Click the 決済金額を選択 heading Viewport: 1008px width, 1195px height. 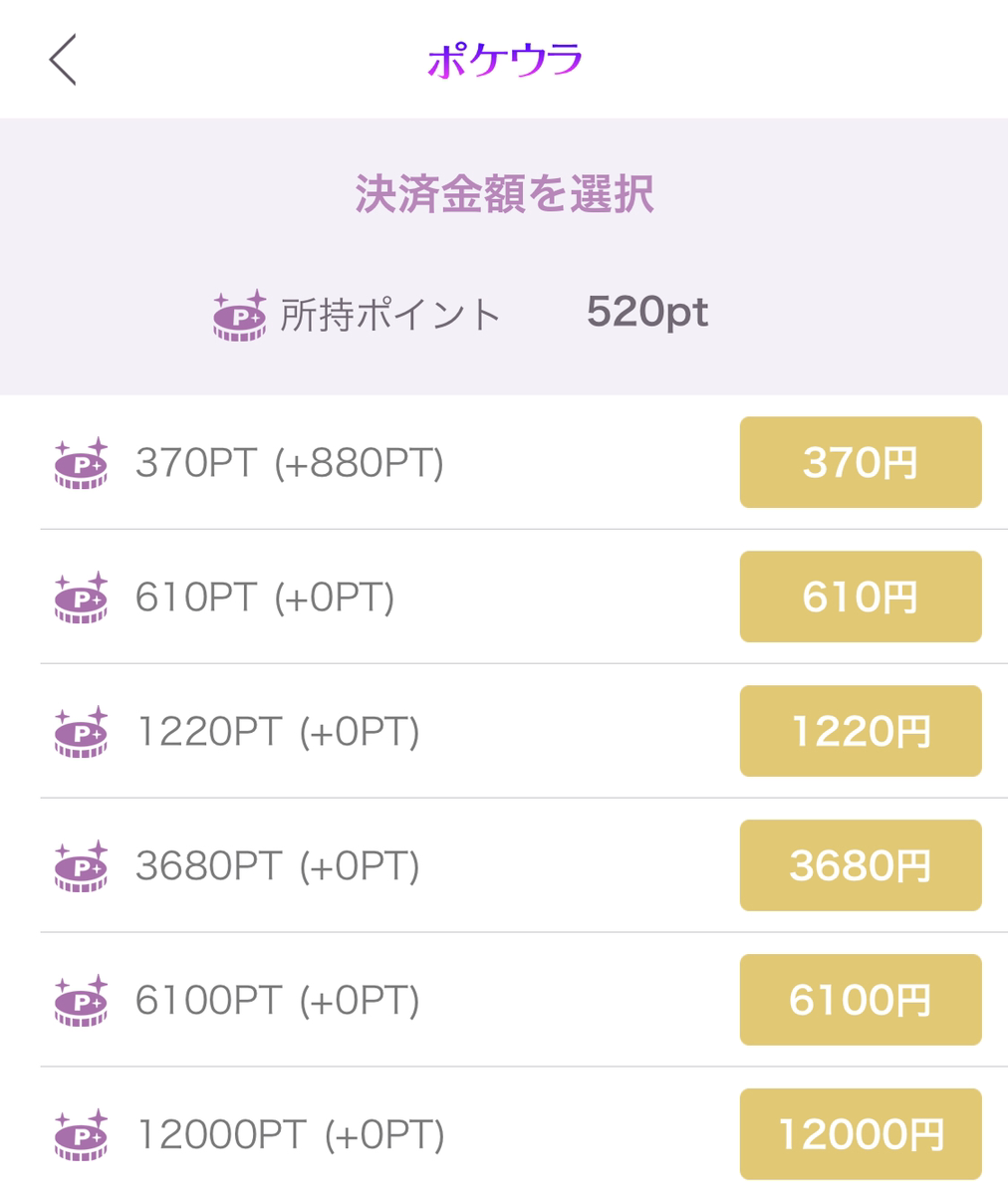504,194
